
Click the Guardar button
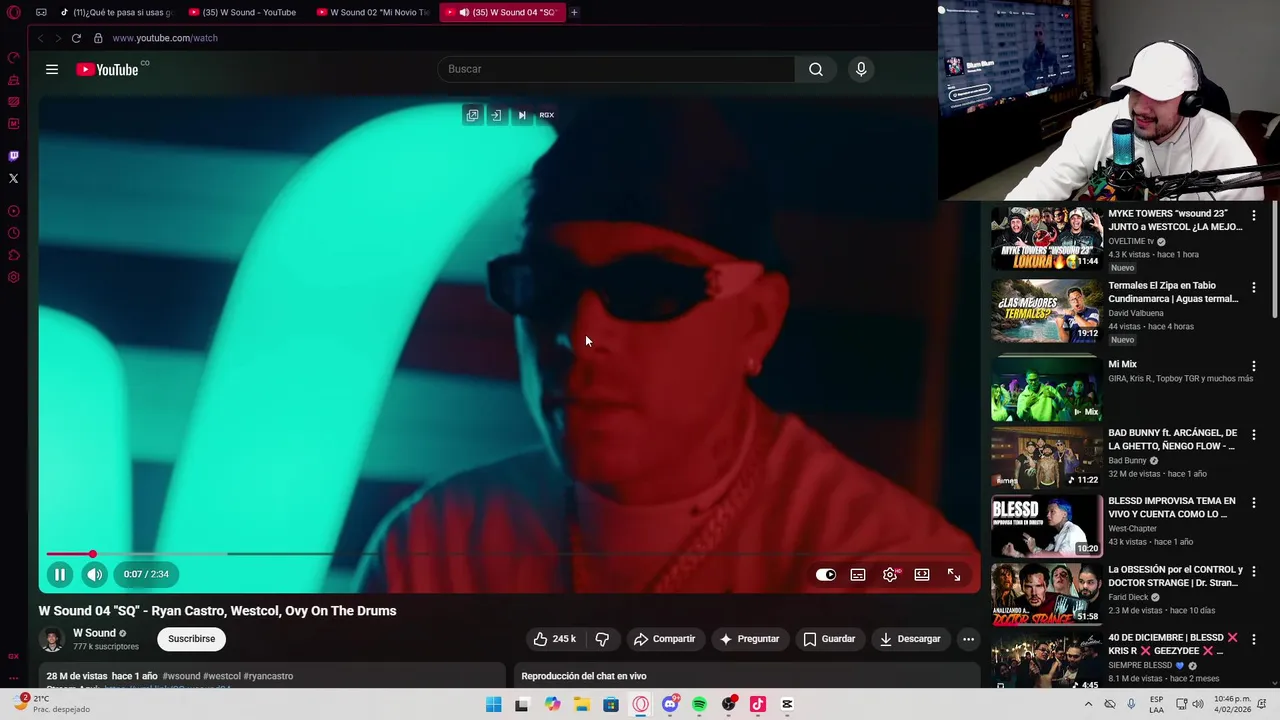829,639
